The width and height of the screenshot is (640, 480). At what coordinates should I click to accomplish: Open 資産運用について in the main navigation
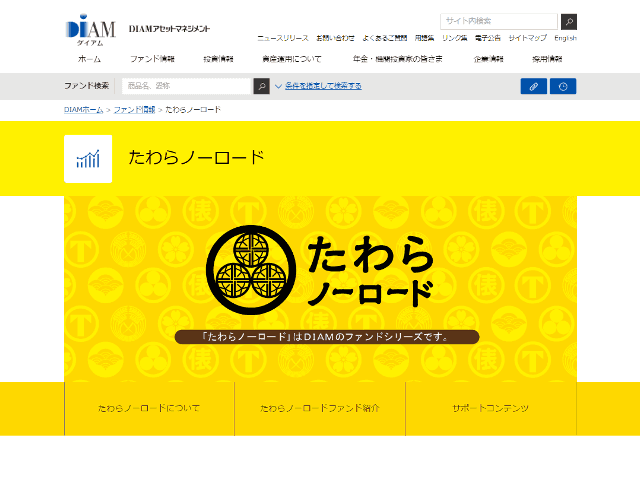click(x=292, y=59)
